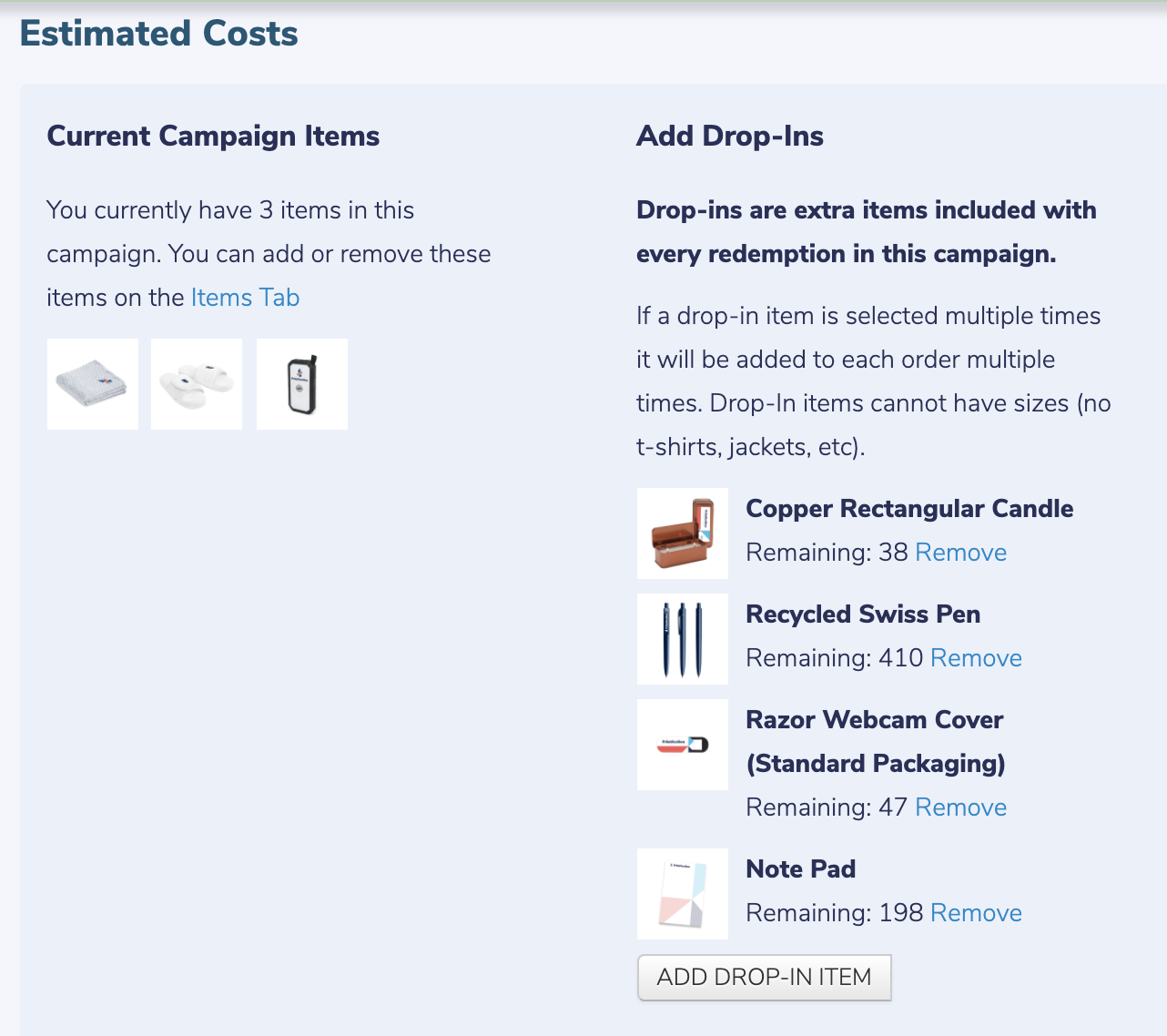Click the Note Pad title
This screenshot has height=1036, width=1167.
pos(801,869)
